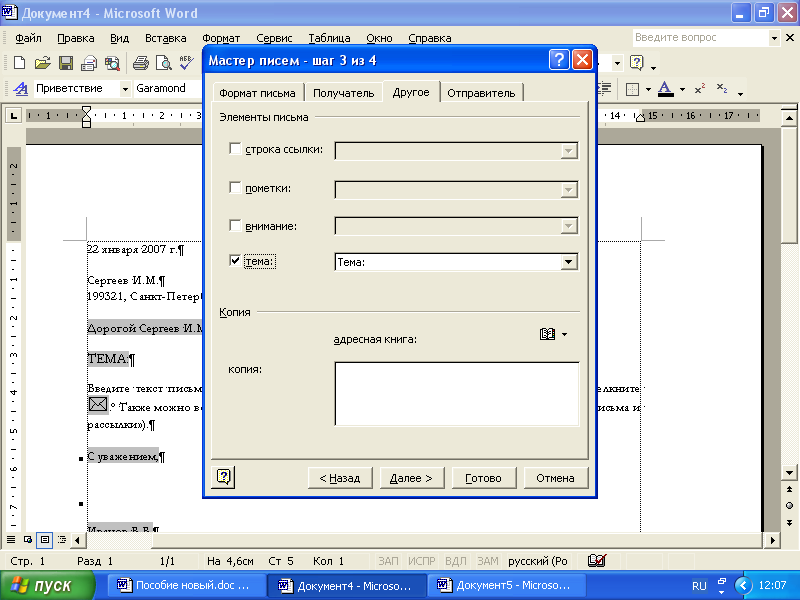Run spelling check ABC icon
800x600 pixels.
point(186,63)
